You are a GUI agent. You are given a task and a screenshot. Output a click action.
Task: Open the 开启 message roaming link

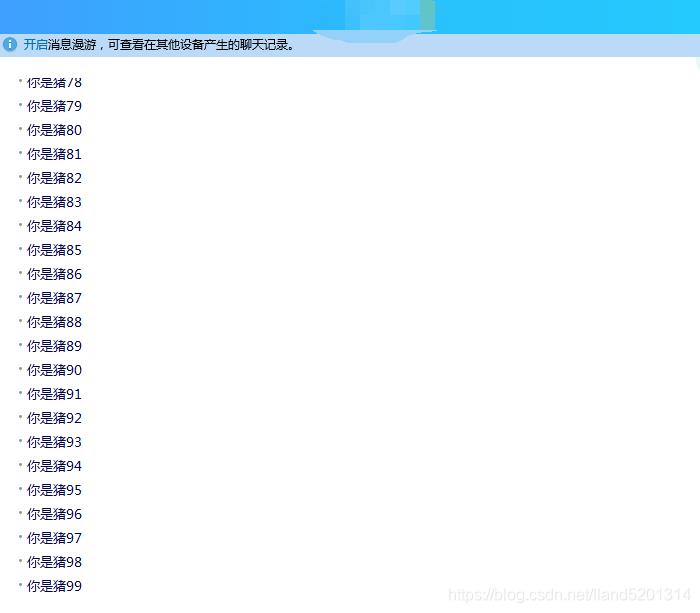pyautogui.click(x=35, y=45)
